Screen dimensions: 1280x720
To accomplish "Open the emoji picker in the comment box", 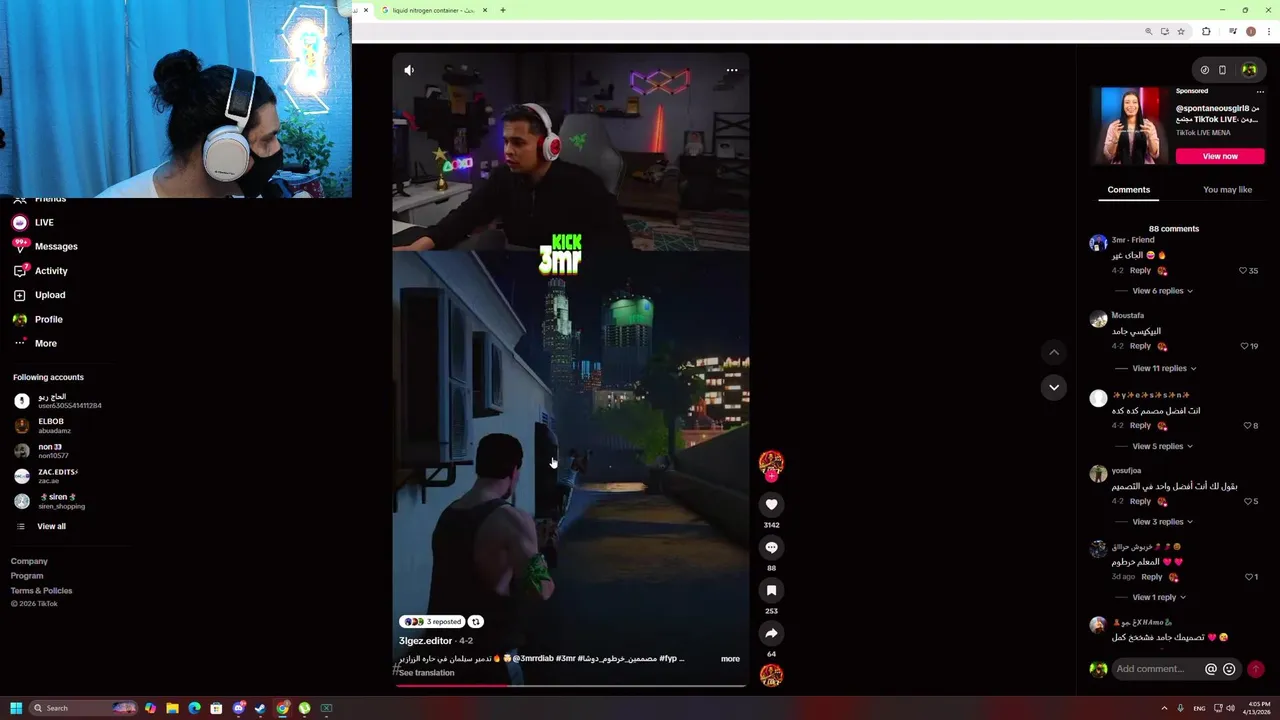I will pyautogui.click(x=1229, y=669).
